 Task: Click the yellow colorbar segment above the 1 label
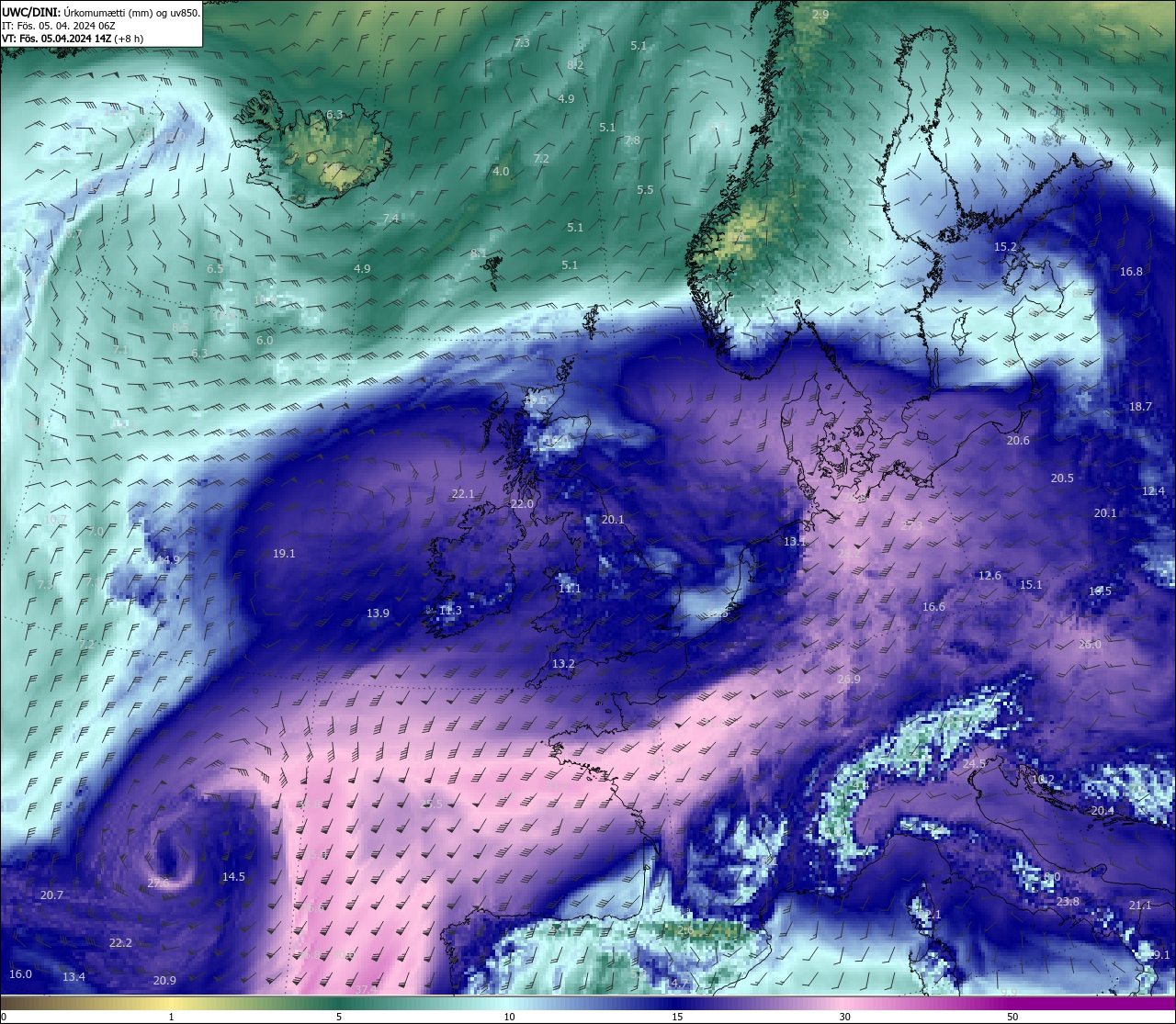(171, 1003)
